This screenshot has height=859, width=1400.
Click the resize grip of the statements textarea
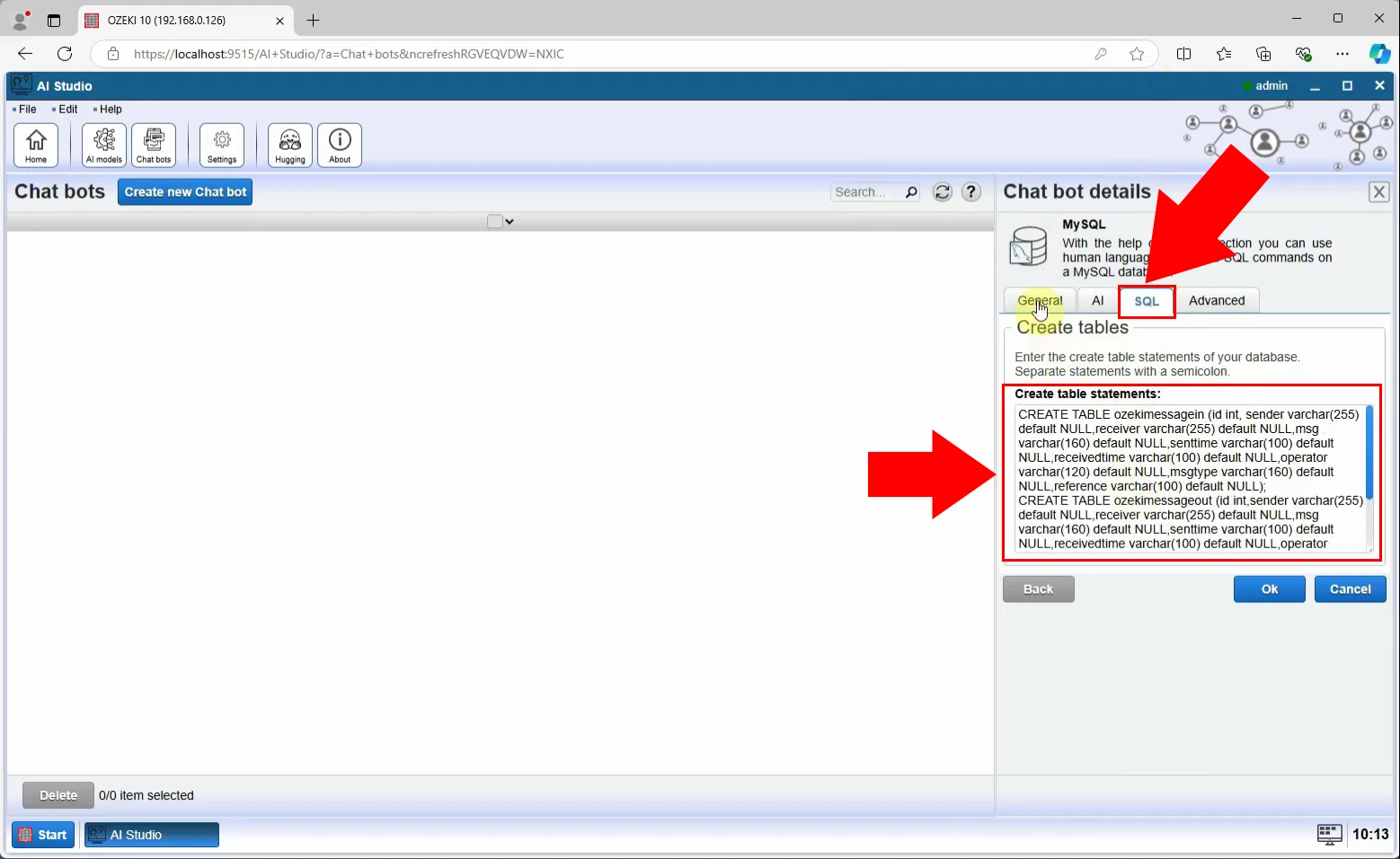click(x=1369, y=548)
